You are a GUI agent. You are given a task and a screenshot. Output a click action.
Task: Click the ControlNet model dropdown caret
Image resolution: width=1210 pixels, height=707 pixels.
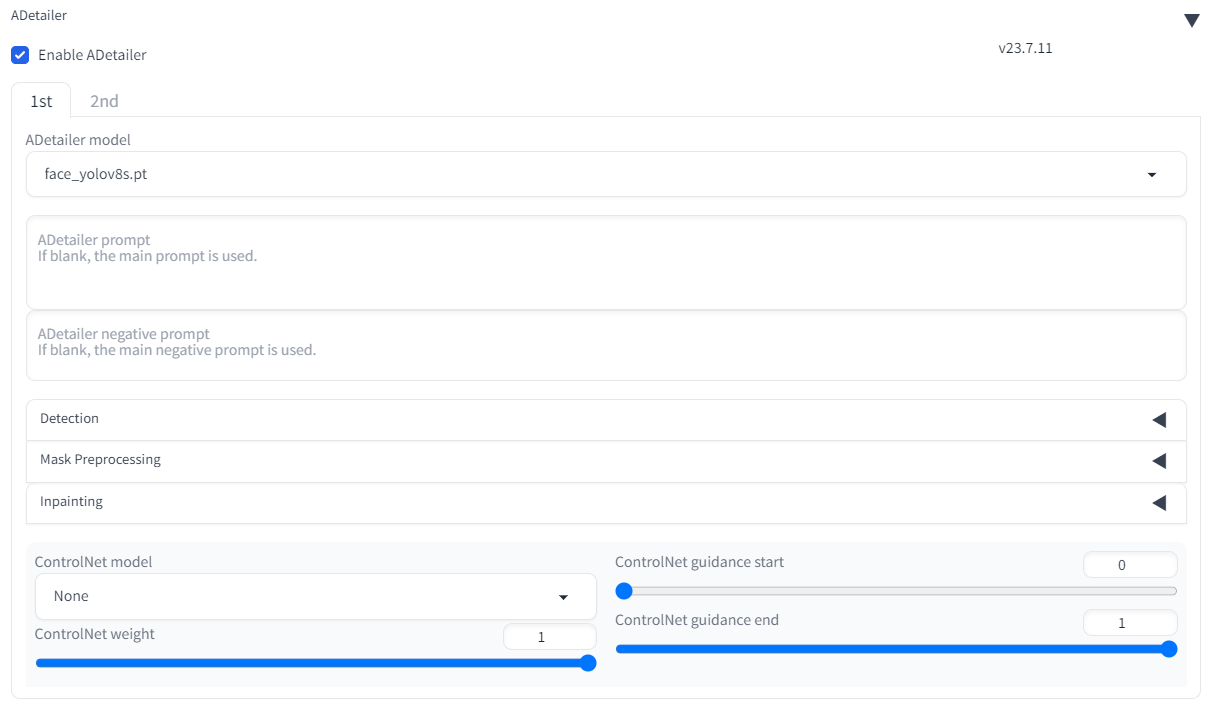563,597
